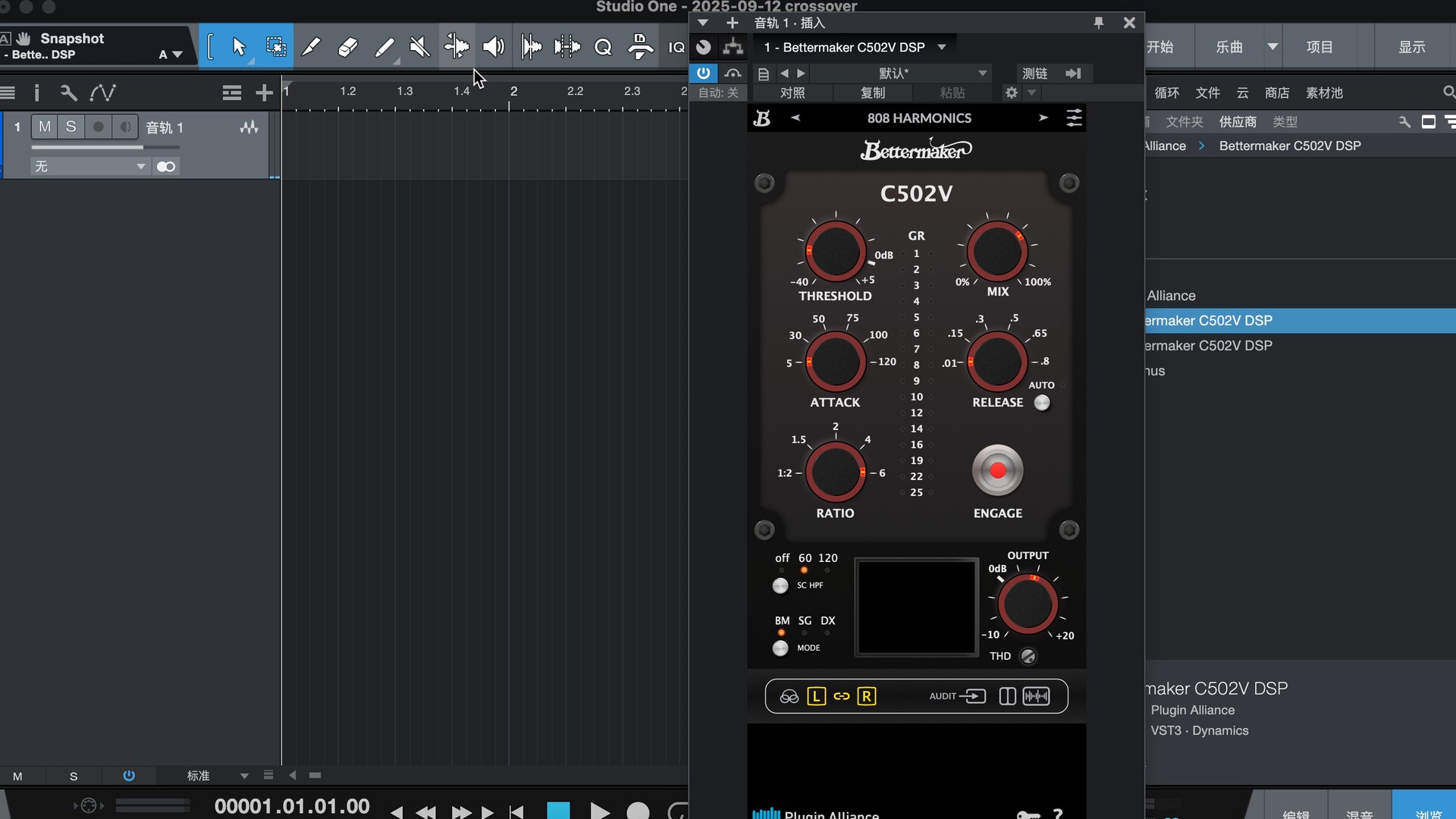
Task: Open plugin preset settings sliders icon
Action: point(1074,118)
